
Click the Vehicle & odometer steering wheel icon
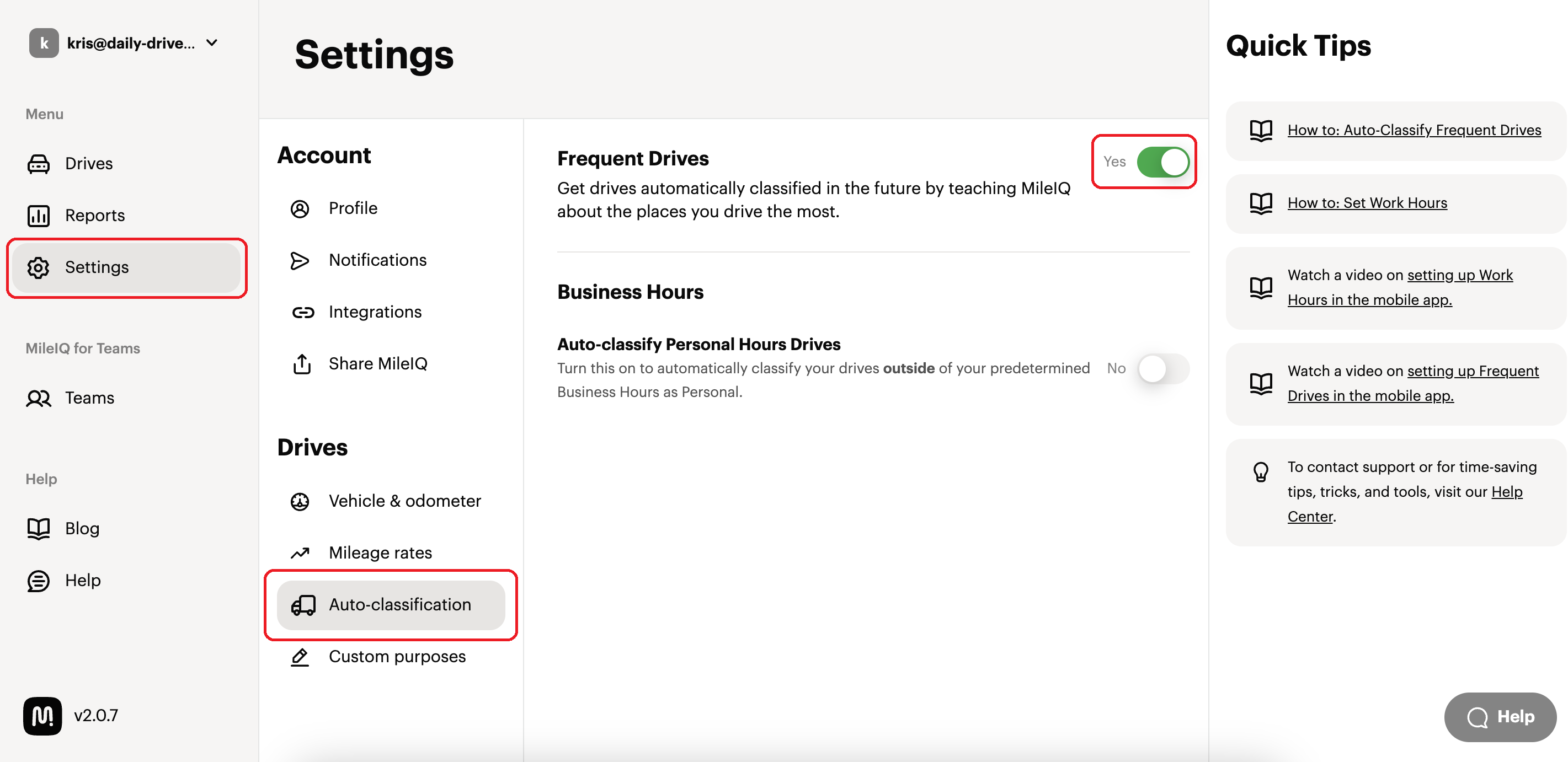(300, 501)
